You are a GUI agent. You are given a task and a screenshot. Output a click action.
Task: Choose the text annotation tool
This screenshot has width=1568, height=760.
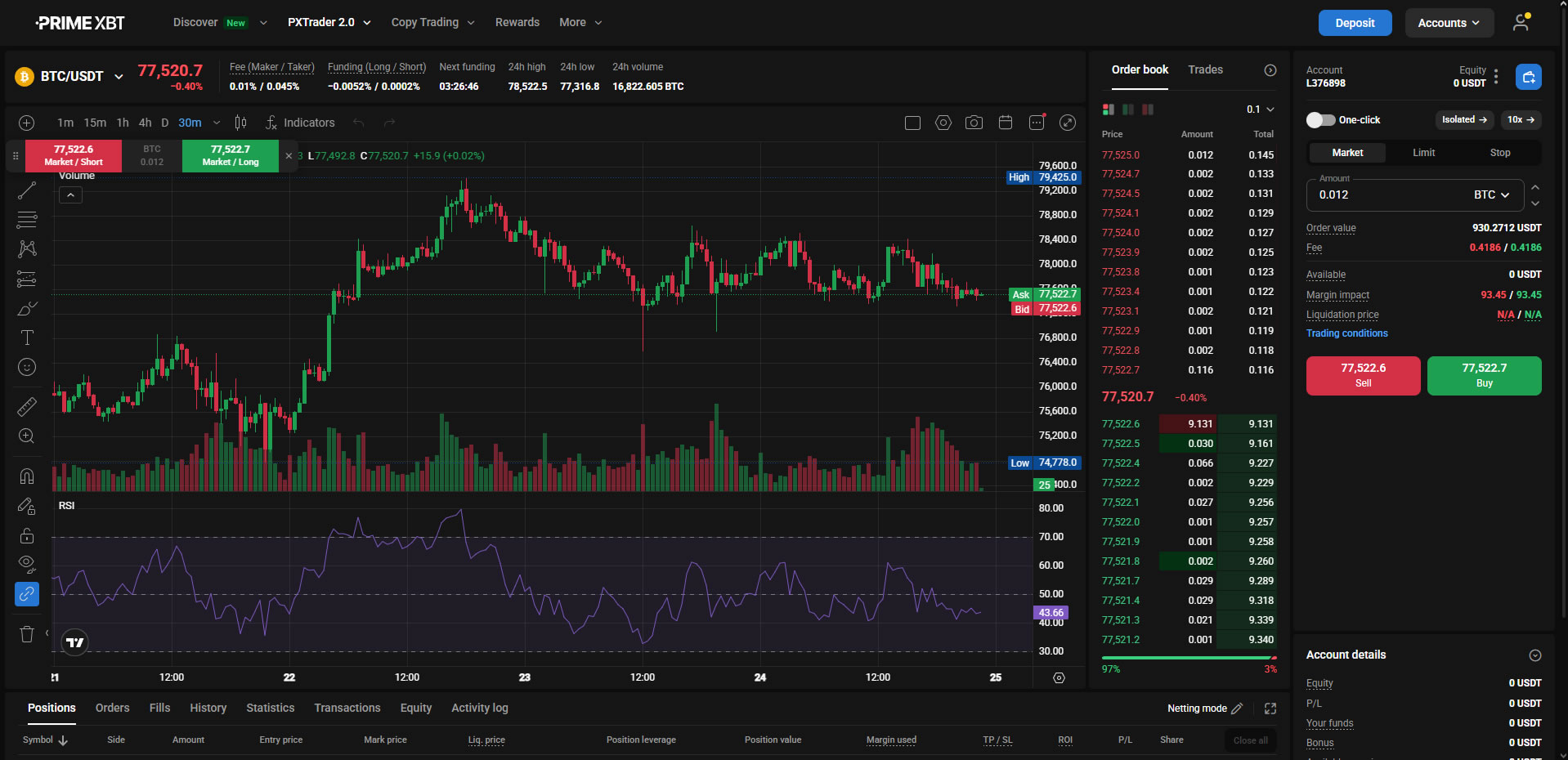click(x=27, y=338)
